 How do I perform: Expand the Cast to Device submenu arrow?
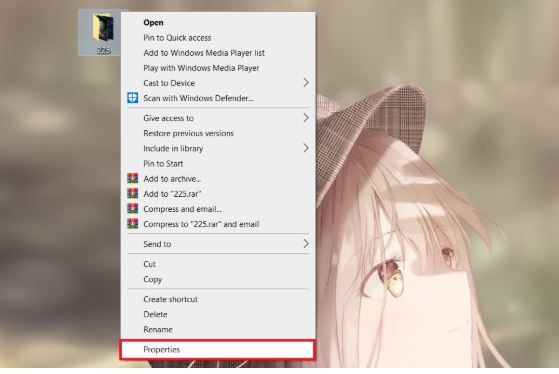(x=306, y=83)
